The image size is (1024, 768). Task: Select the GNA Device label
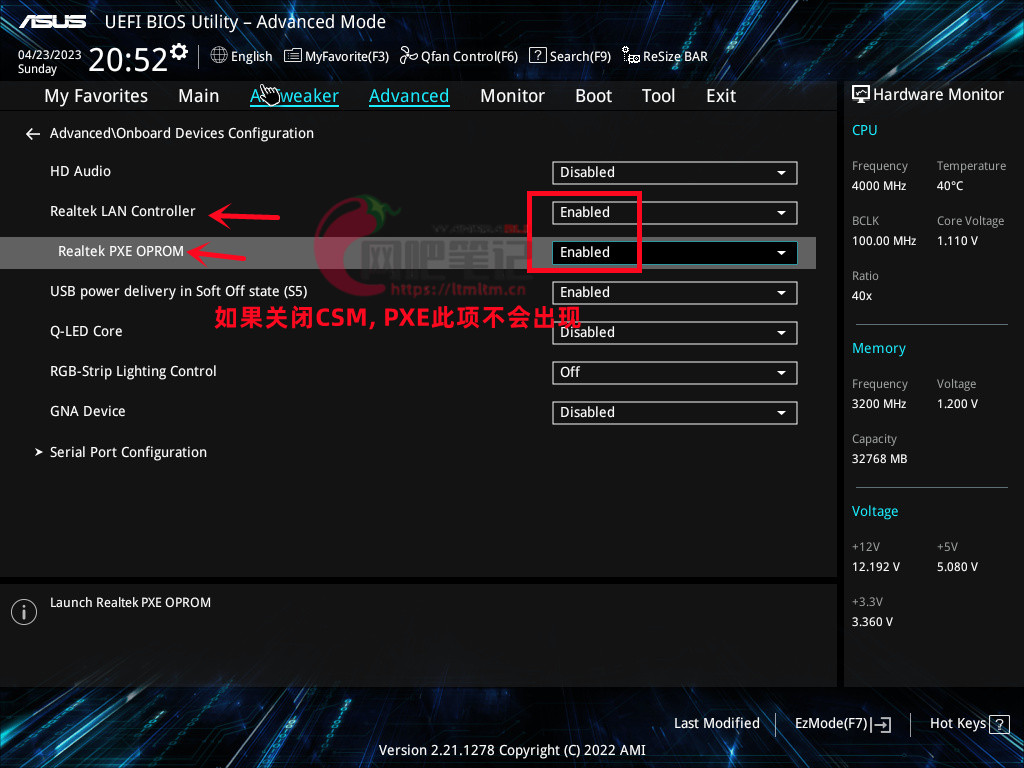(x=88, y=411)
